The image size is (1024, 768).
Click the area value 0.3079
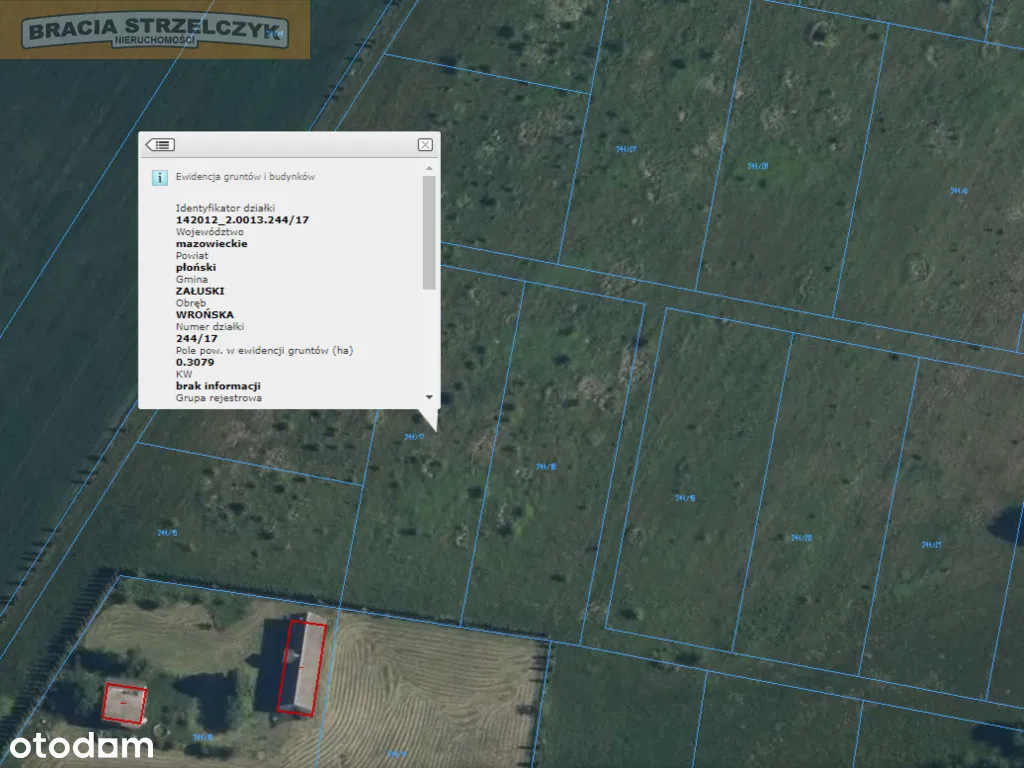coord(195,362)
